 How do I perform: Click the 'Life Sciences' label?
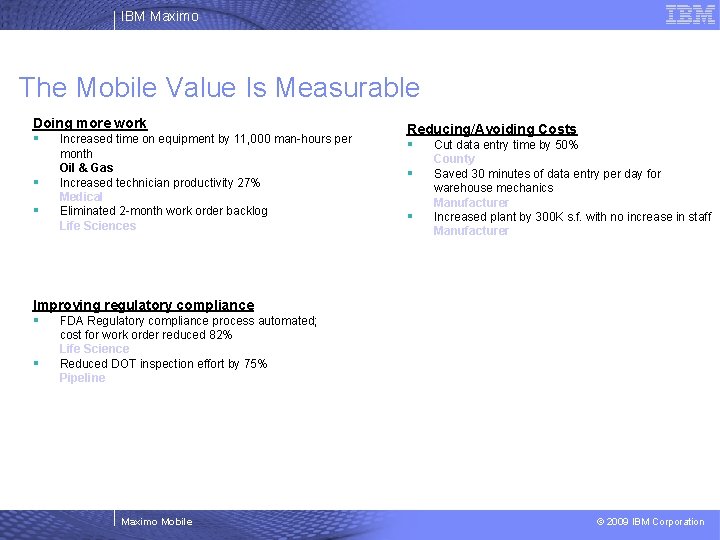point(98,225)
